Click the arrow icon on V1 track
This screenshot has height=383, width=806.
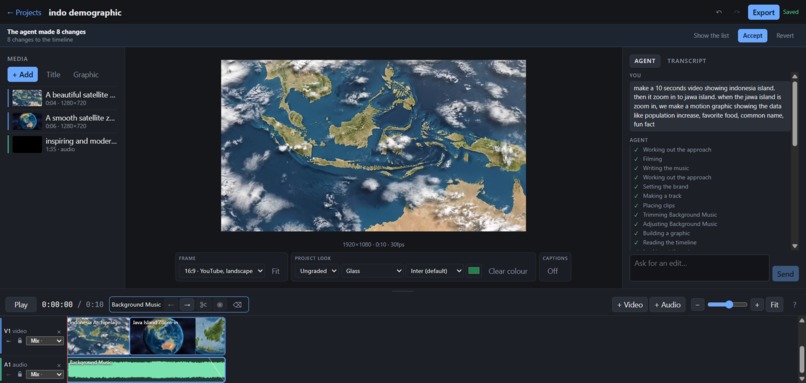tap(9, 341)
